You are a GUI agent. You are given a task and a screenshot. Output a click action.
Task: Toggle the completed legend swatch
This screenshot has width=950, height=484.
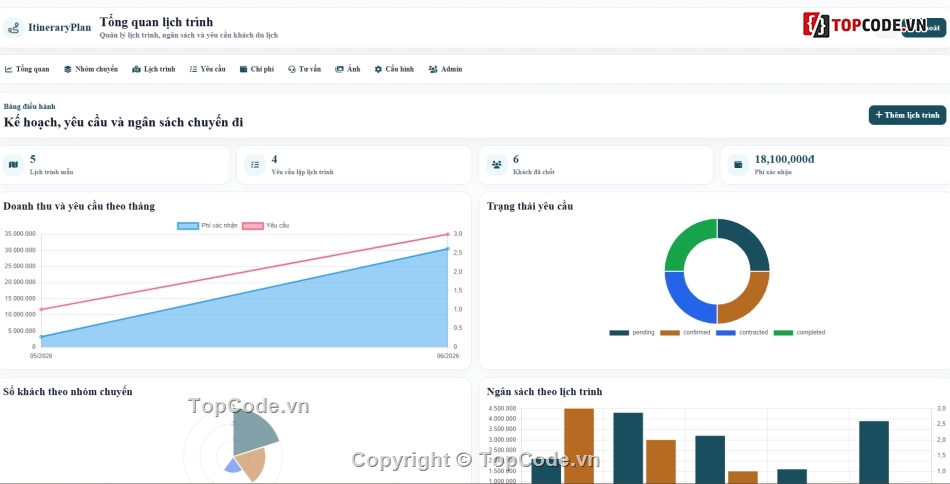[x=783, y=333]
